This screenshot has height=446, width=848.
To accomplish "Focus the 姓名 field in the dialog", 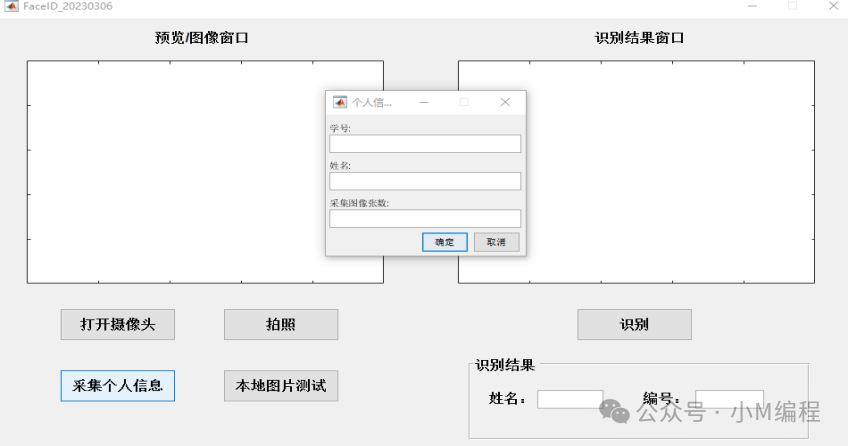I will (425, 181).
